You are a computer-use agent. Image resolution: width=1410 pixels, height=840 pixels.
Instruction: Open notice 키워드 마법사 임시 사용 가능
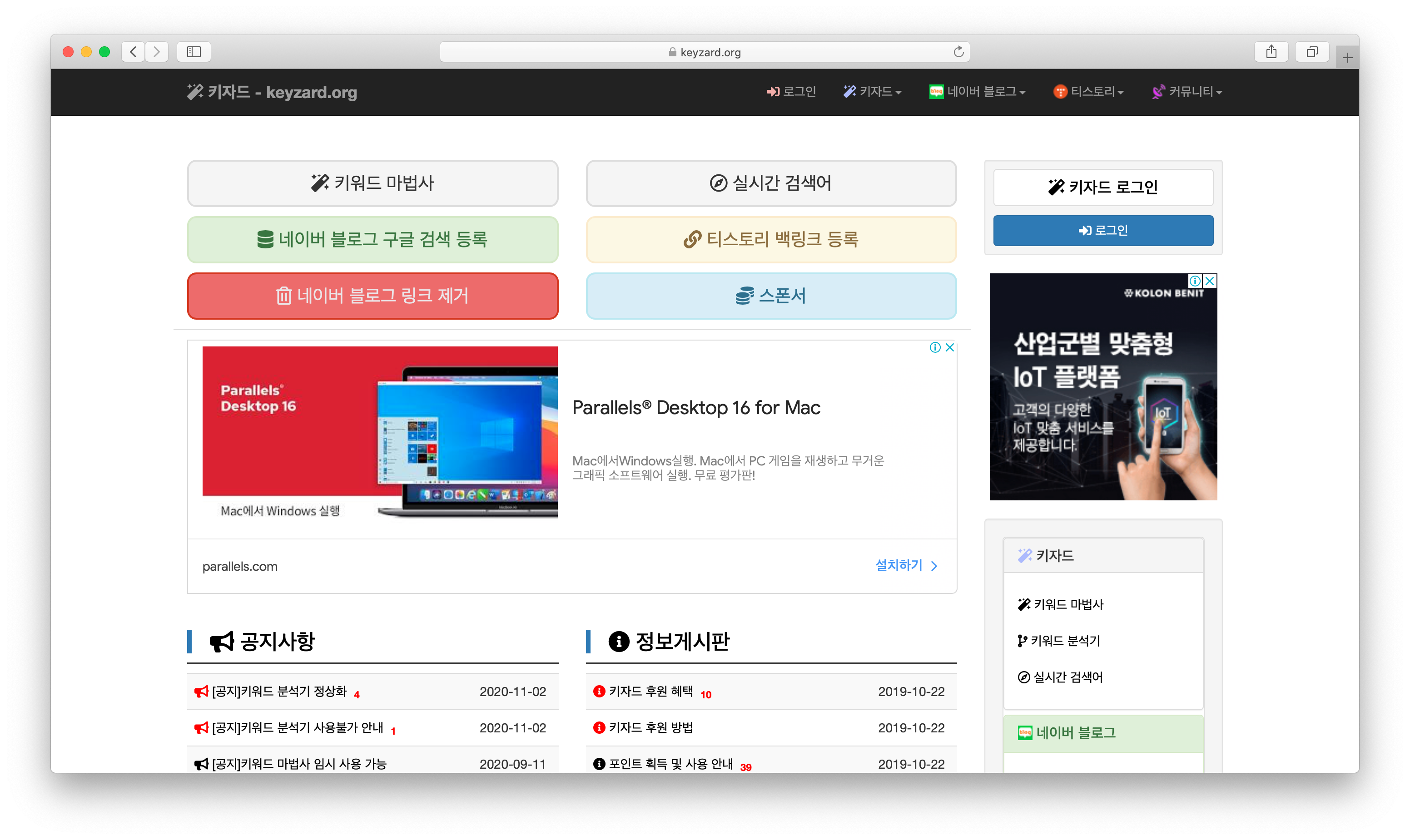(x=298, y=764)
